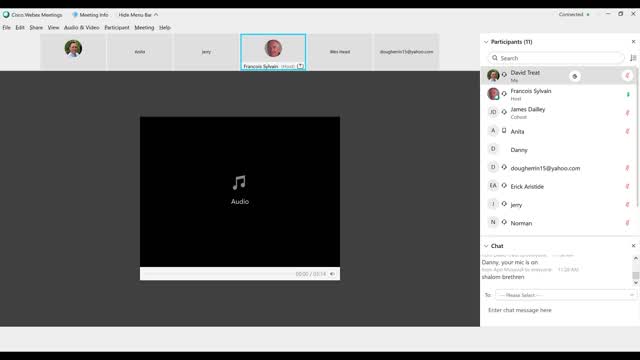Open the Audio & Video menu
Viewport: 640px width, 360px height.
(x=82, y=27)
